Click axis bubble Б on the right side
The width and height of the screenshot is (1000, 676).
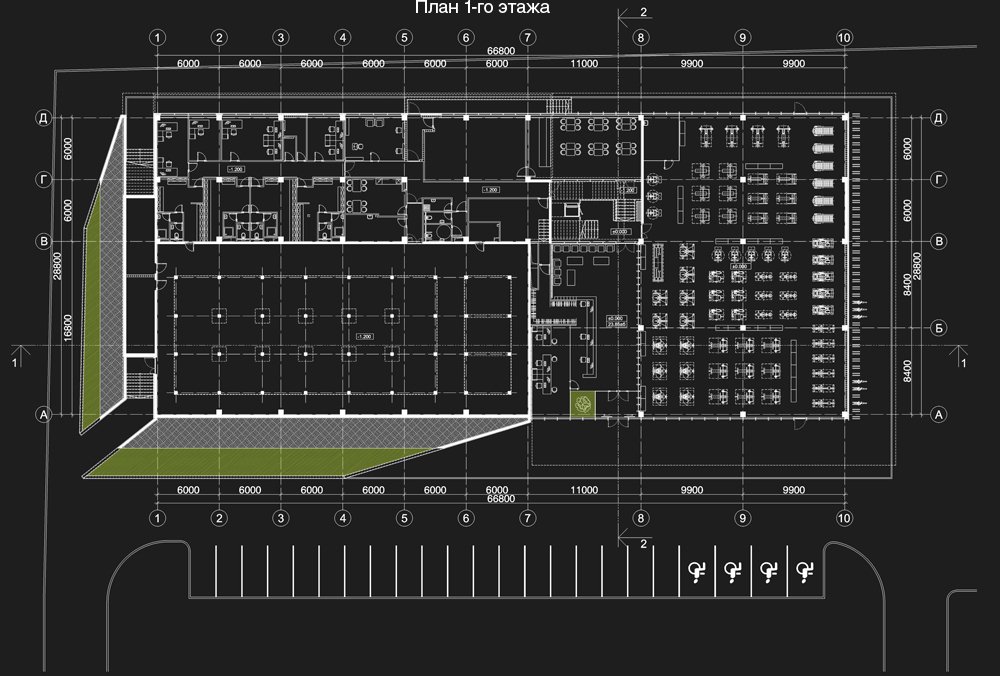[x=939, y=327]
